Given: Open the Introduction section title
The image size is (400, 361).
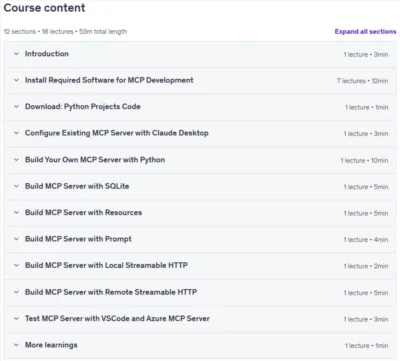Looking at the screenshot, I should coord(47,54).
